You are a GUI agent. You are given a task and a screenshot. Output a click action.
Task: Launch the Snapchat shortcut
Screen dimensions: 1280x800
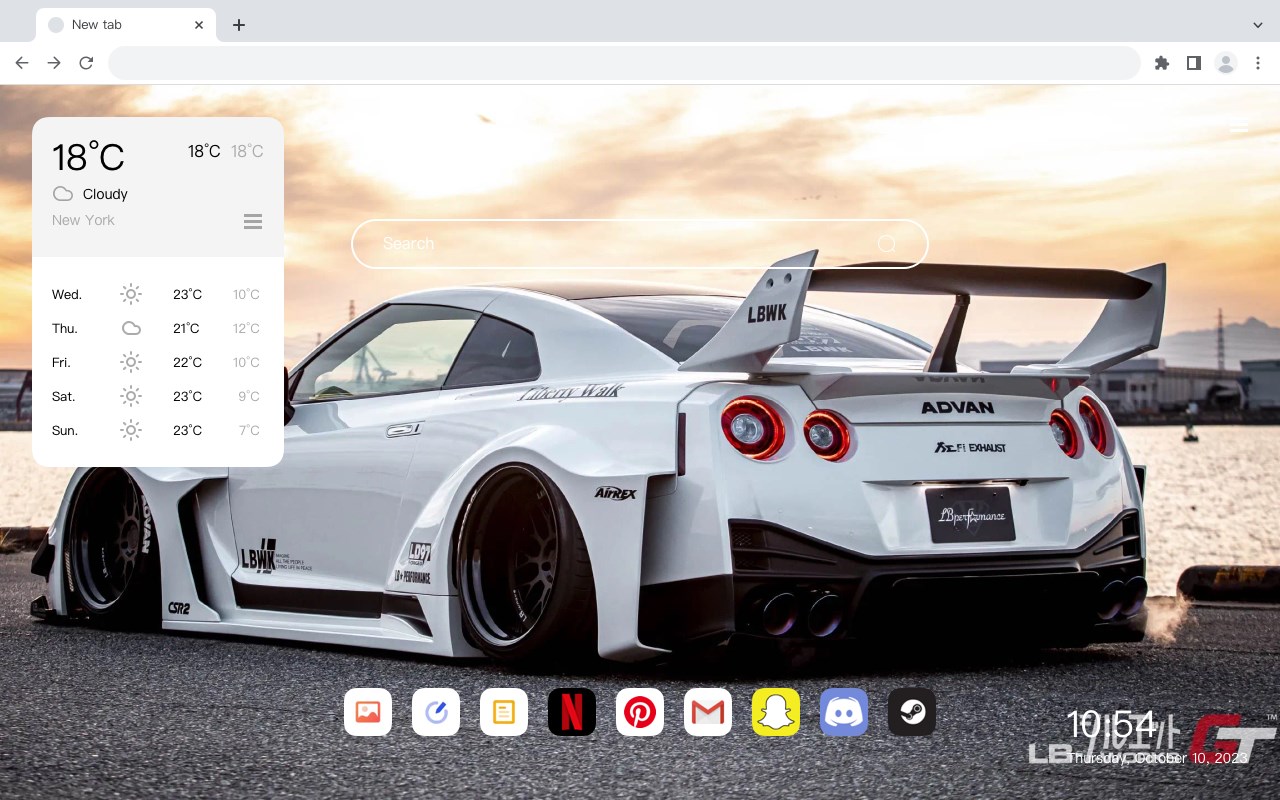coord(776,712)
